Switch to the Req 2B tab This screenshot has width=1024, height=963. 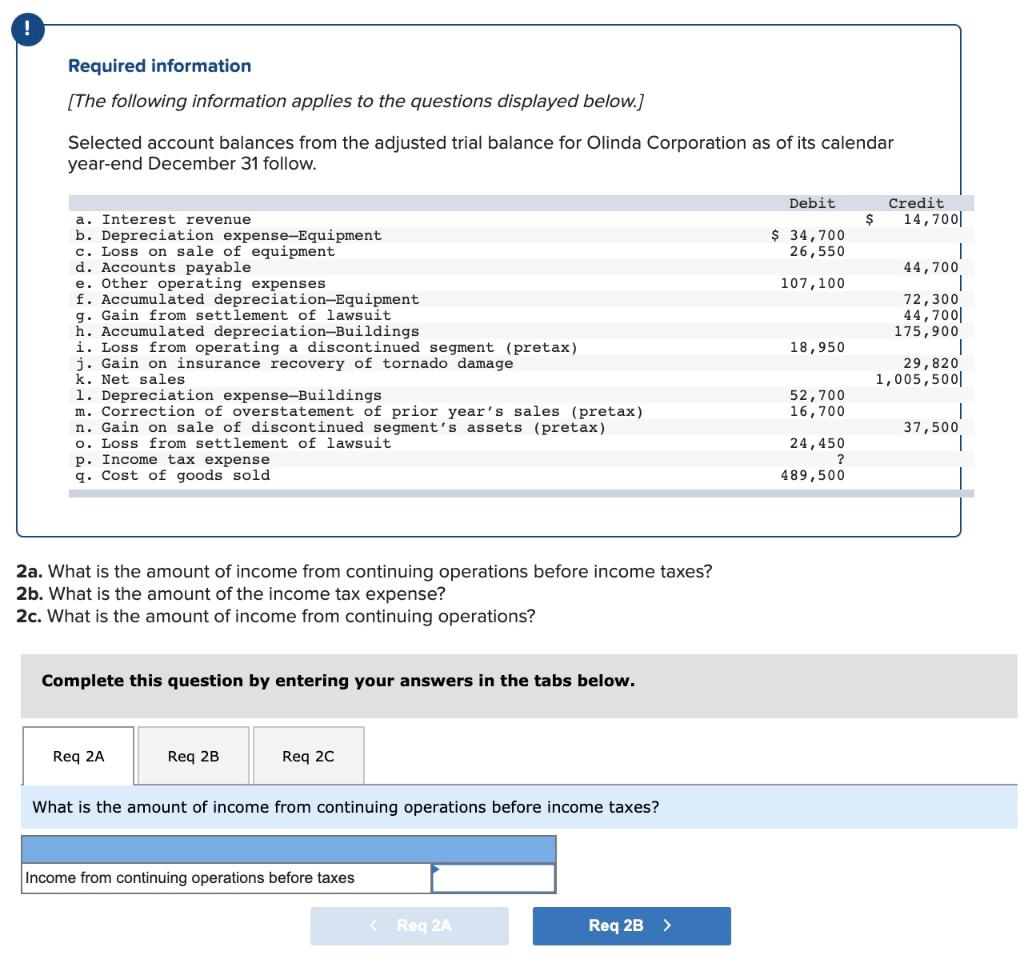[192, 756]
